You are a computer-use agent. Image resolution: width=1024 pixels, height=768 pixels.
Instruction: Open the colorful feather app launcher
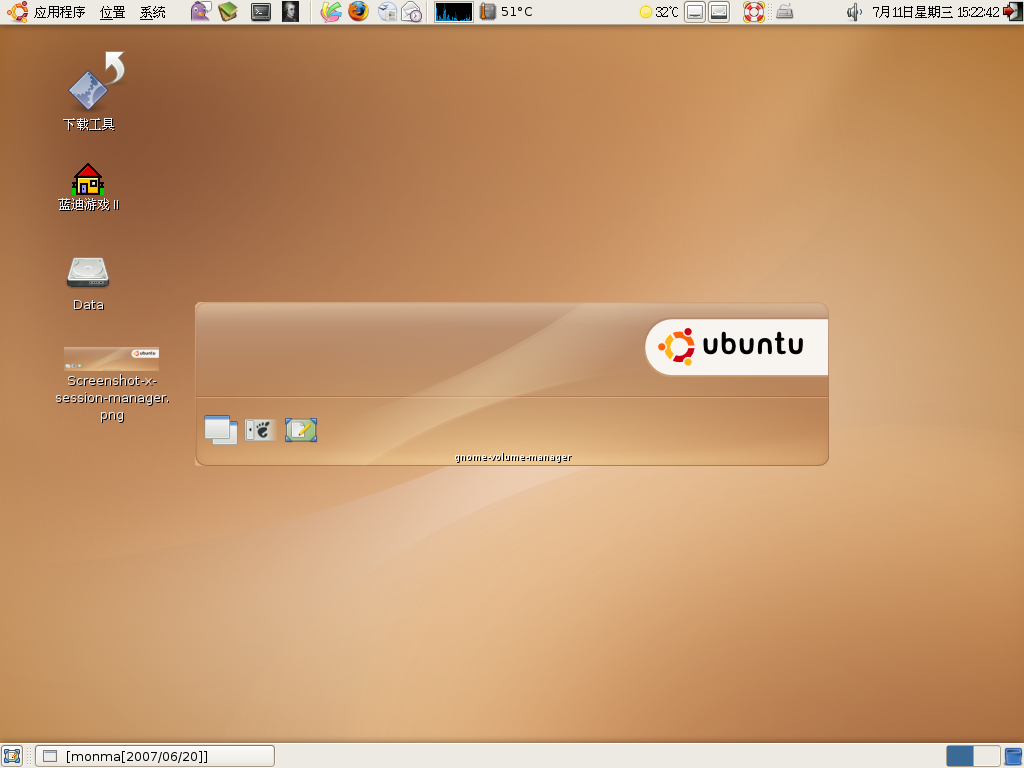click(x=330, y=12)
